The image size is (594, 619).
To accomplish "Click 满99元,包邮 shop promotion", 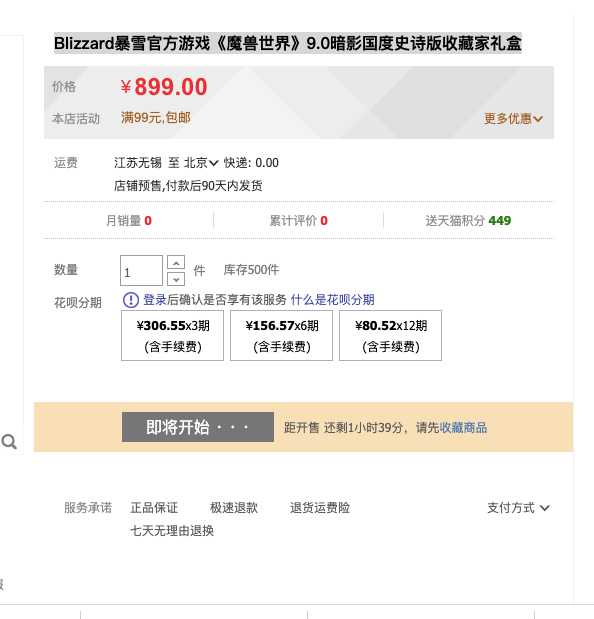I will pyautogui.click(x=156, y=118).
